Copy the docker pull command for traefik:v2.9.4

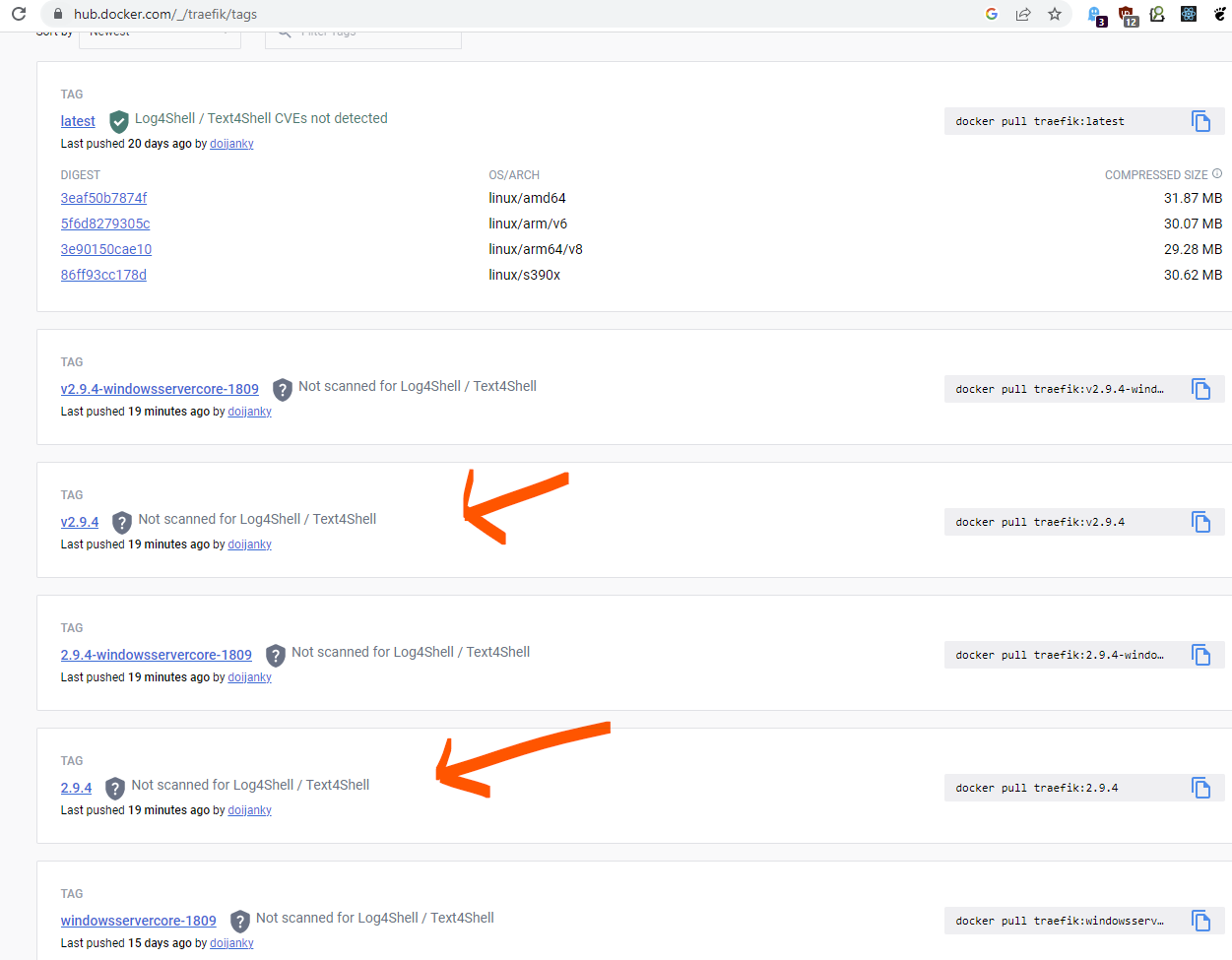[x=1200, y=522]
